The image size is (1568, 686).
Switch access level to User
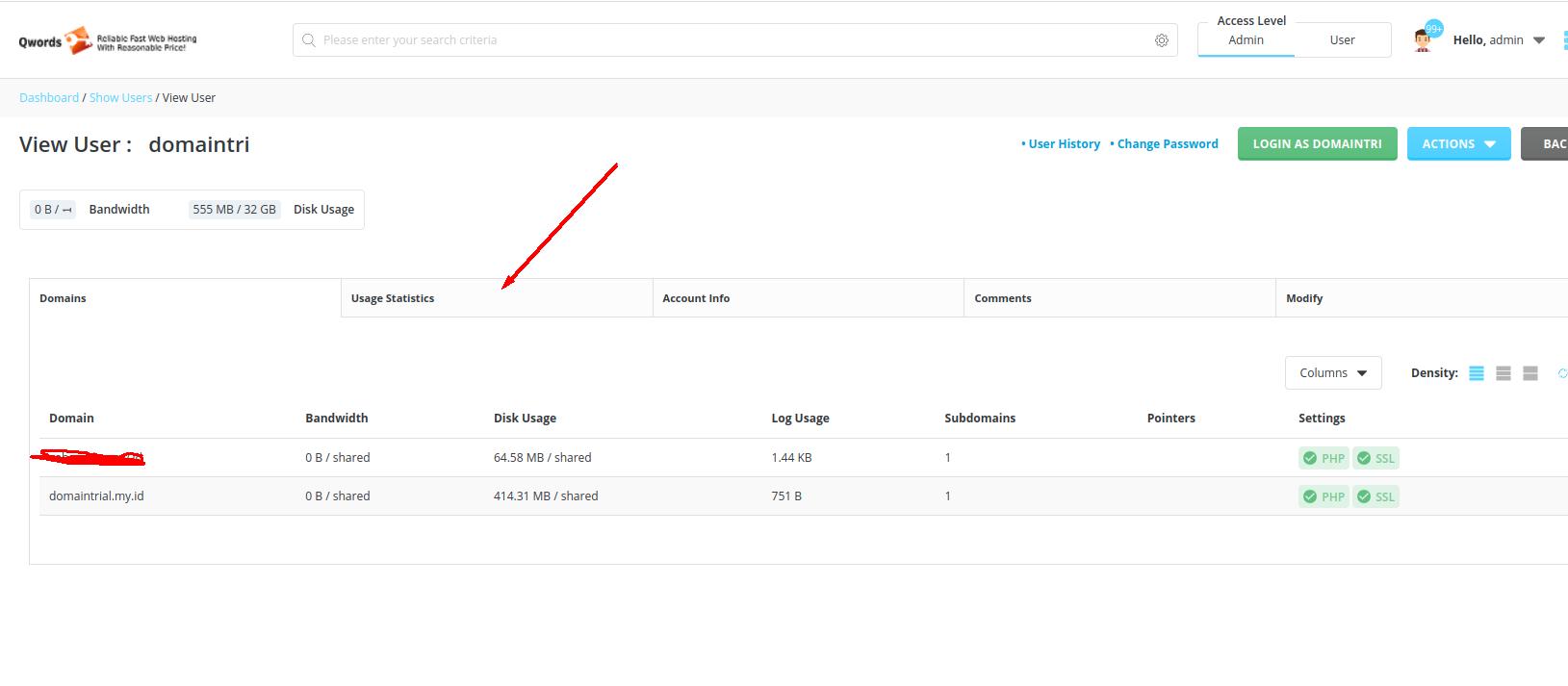coord(1342,40)
